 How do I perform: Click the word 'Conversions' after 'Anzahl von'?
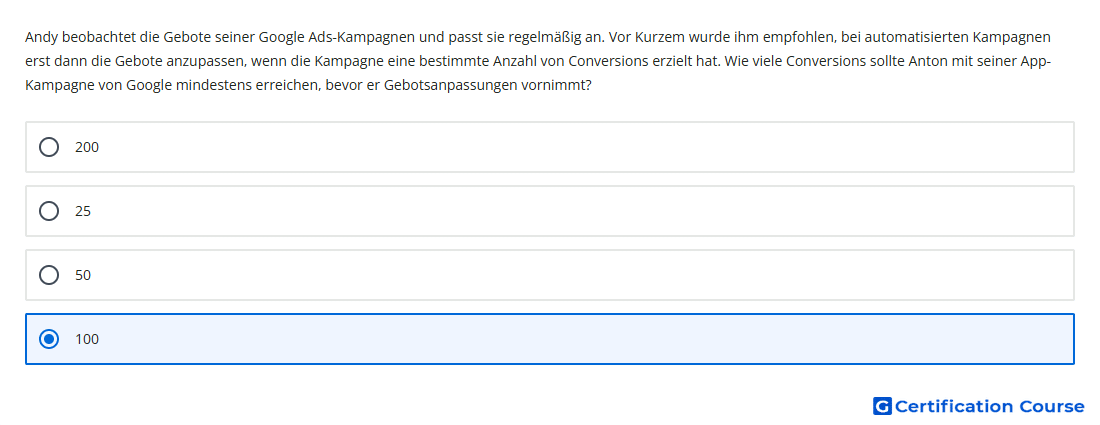pyautogui.click(x=608, y=61)
